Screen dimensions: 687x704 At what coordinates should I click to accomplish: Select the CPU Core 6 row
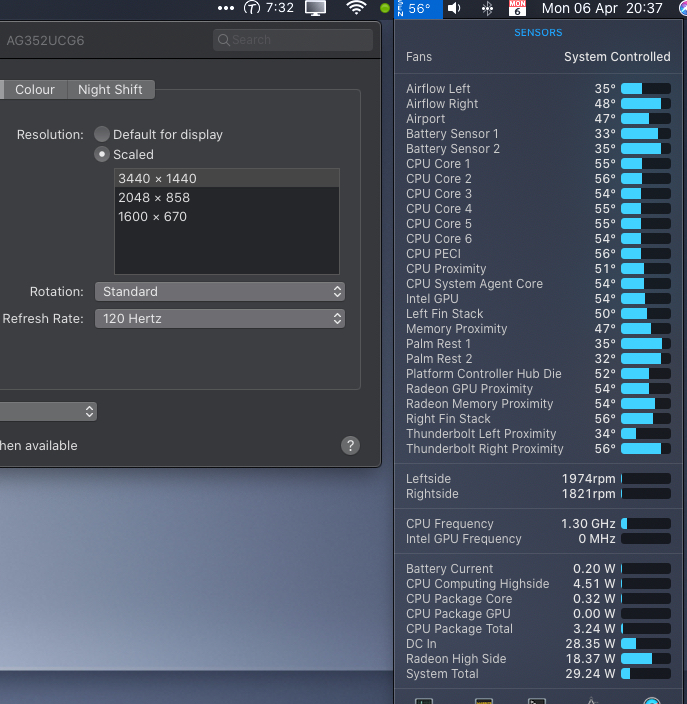[538, 239]
